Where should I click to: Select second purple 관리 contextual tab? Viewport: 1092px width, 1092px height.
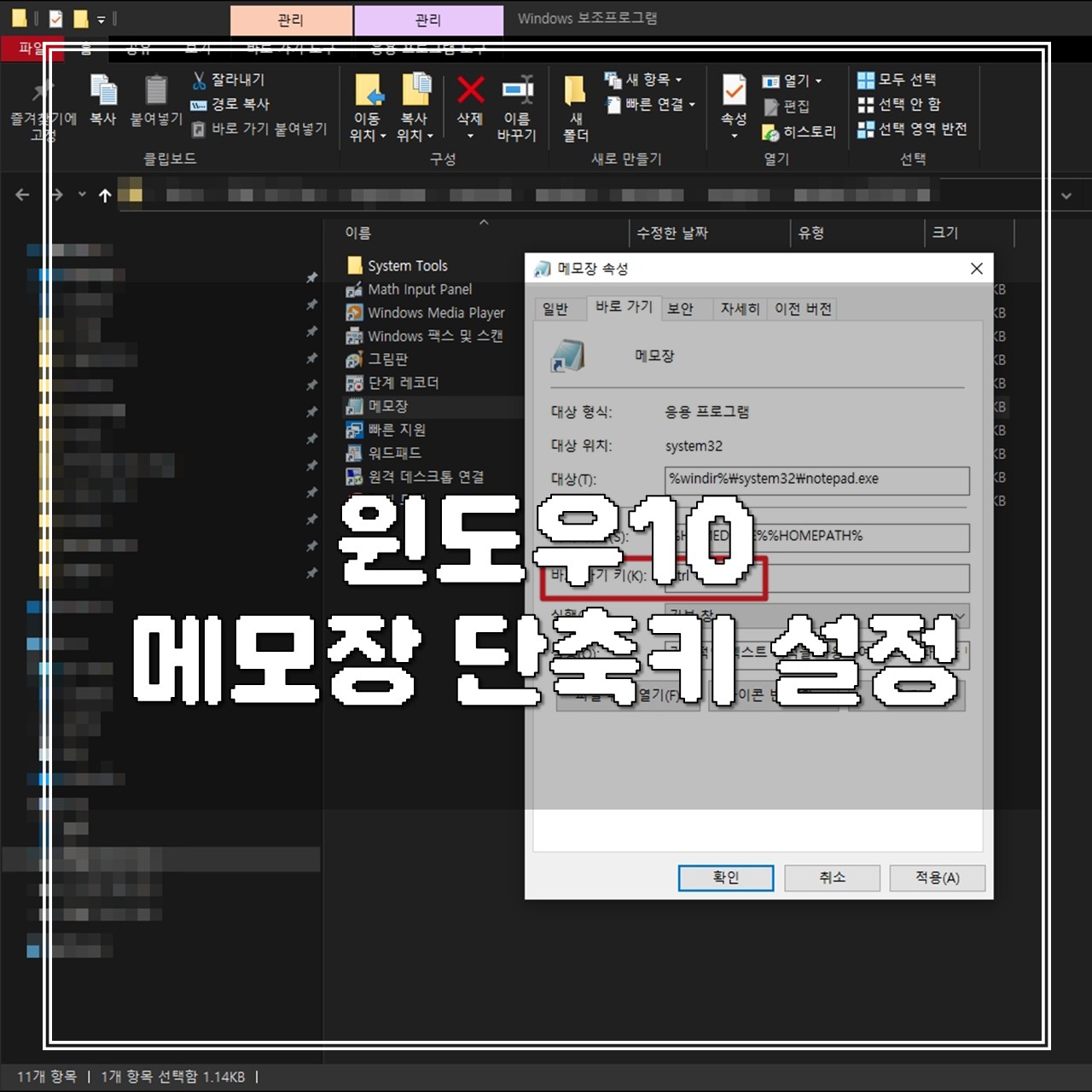click(x=428, y=20)
